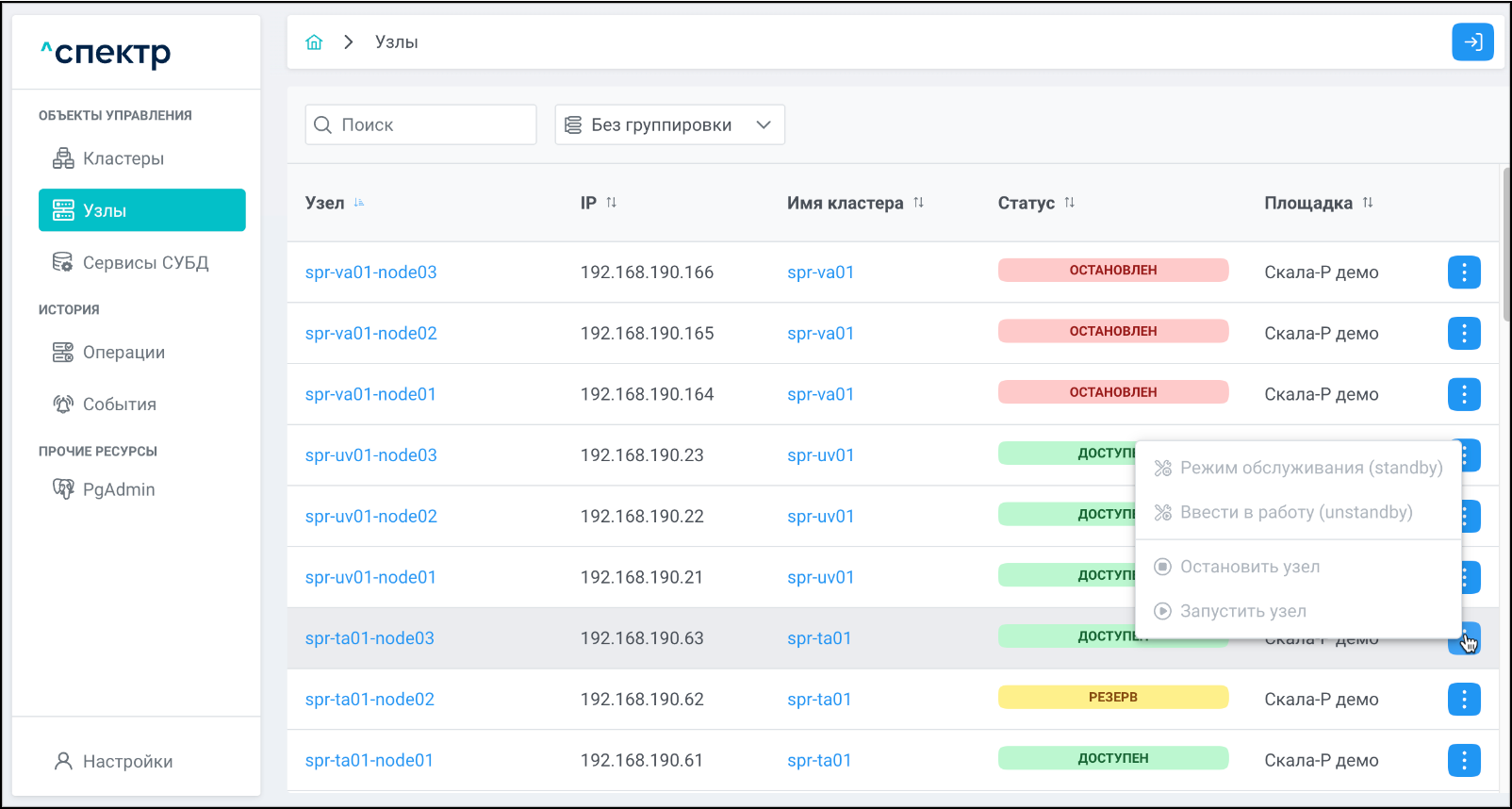Open Кластеры section in sidebar
1512x809 pixels.
123,158
